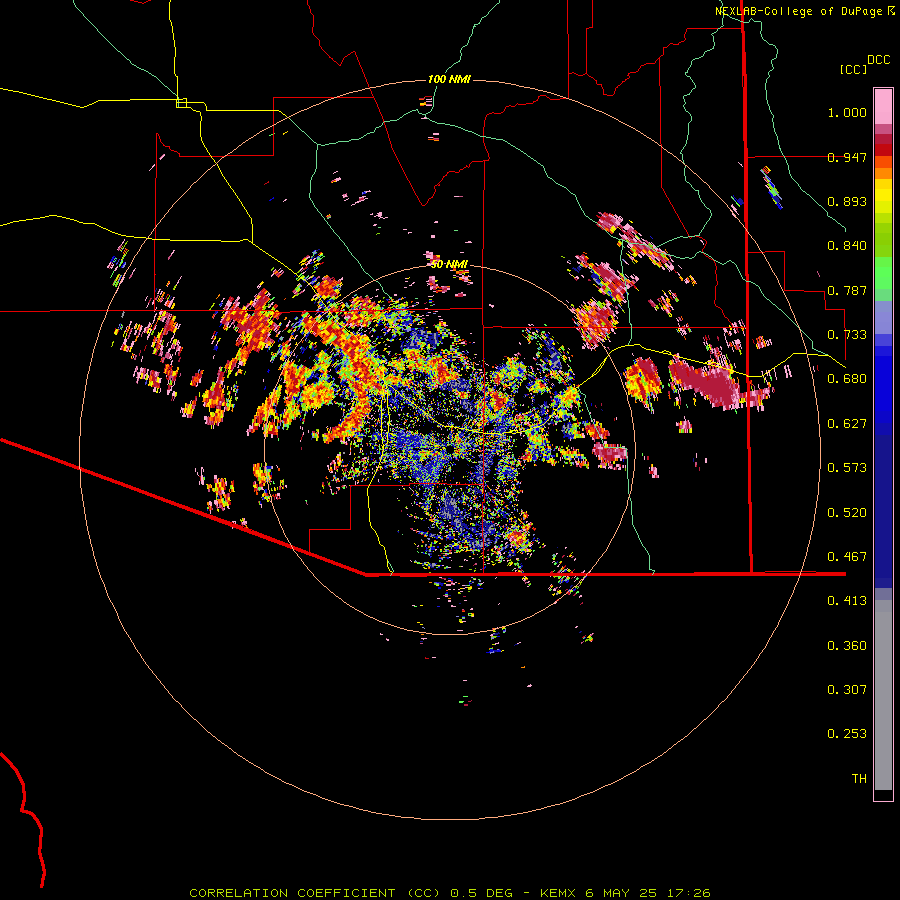Click the [CC] legend heading
This screenshot has height=900, width=900.
(853, 69)
